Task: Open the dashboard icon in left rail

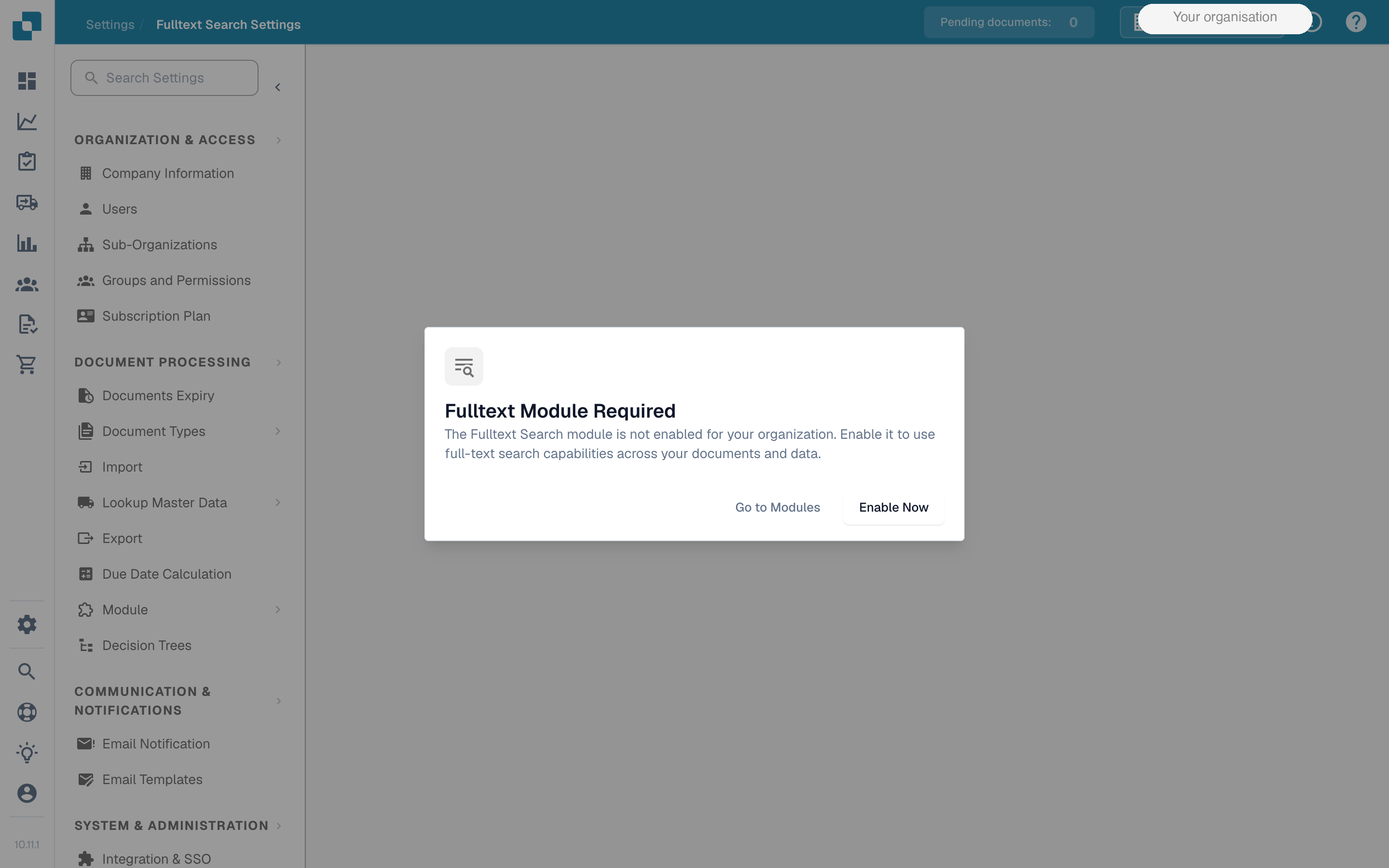Action: tap(27, 81)
